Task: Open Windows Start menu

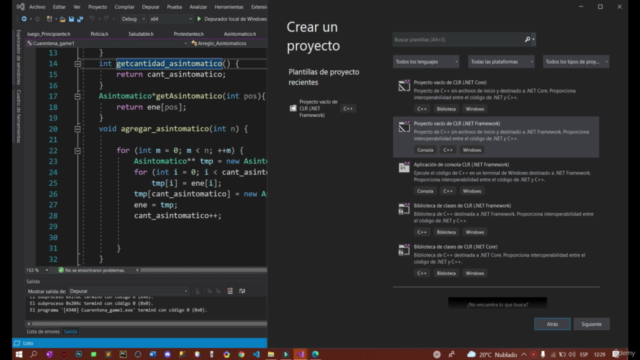Action: [19, 354]
